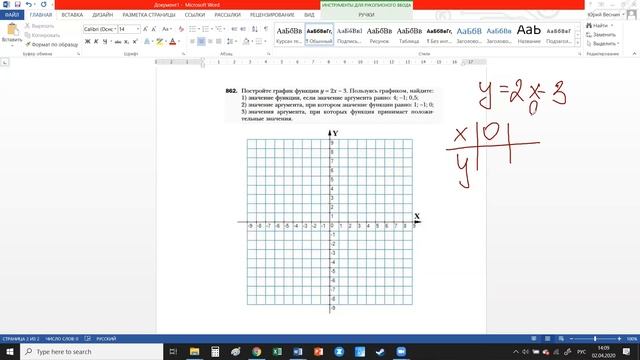Image resolution: width=640 pixels, height=360 pixels.
Task: Toggle align left paragraph button
Action: coord(192,41)
